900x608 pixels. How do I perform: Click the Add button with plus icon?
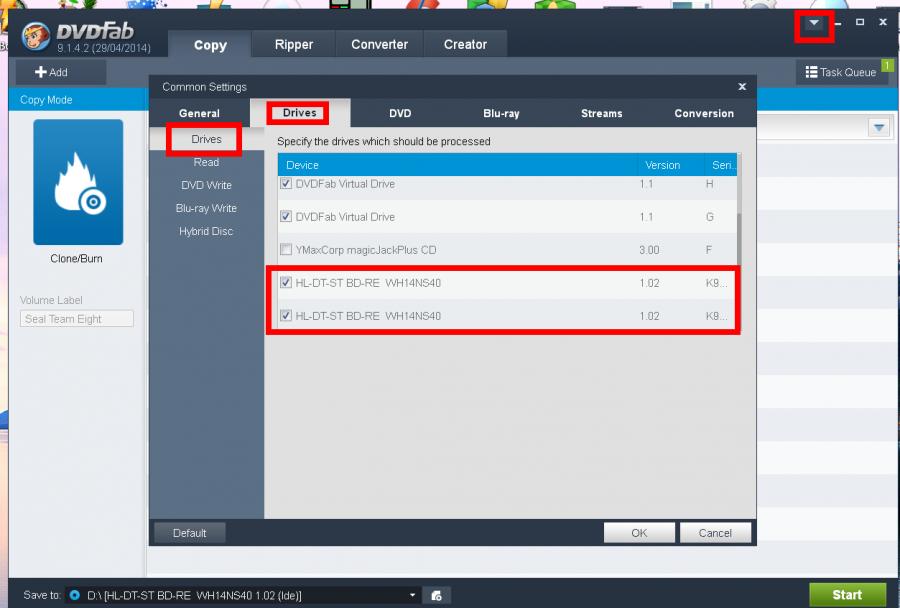60,72
